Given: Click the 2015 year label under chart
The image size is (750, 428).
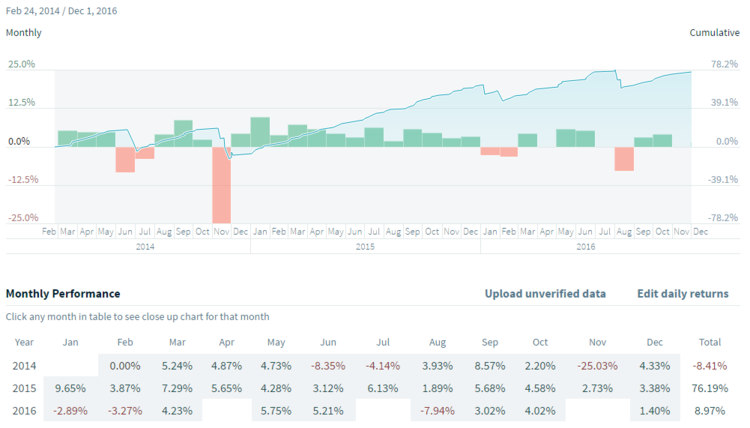Looking at the screenshot, I should [x=365, y=247].
